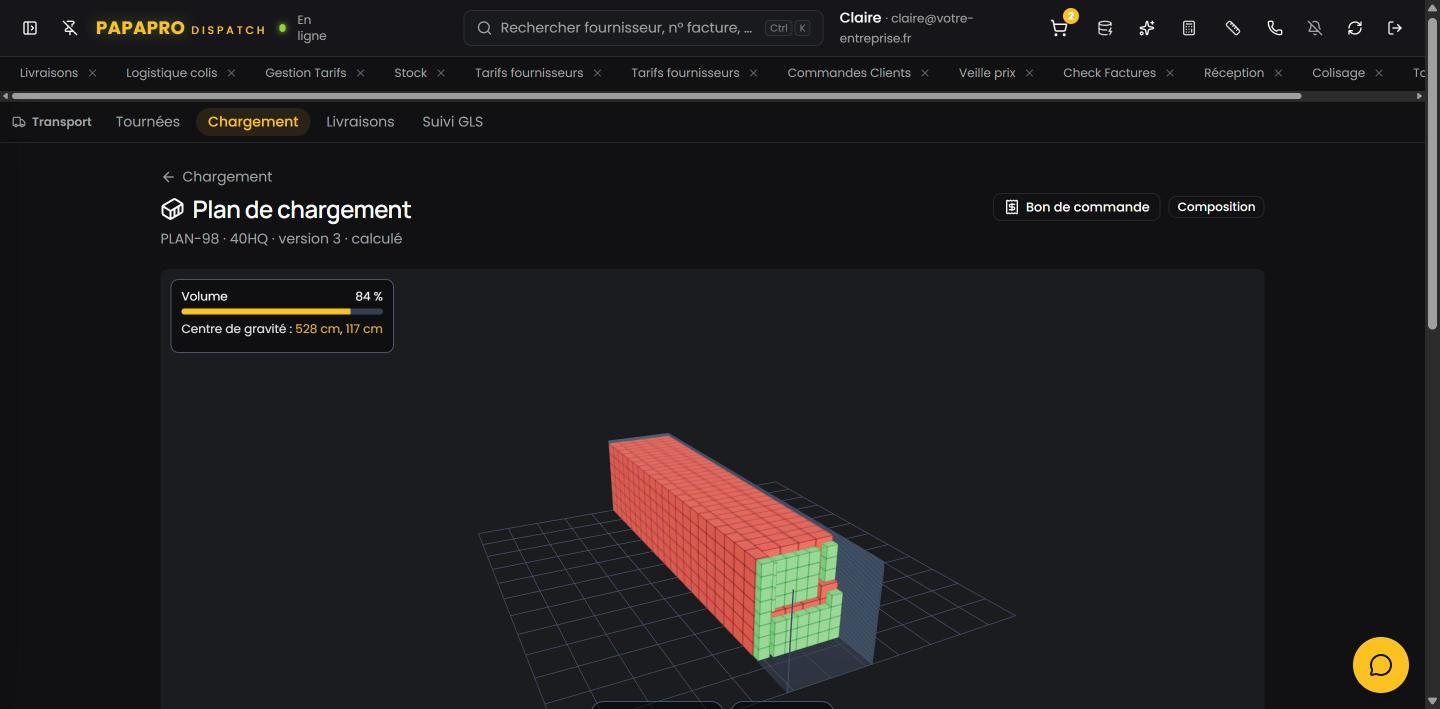
Task: Click the Composition button
Action: click(x=1216, y=207)
